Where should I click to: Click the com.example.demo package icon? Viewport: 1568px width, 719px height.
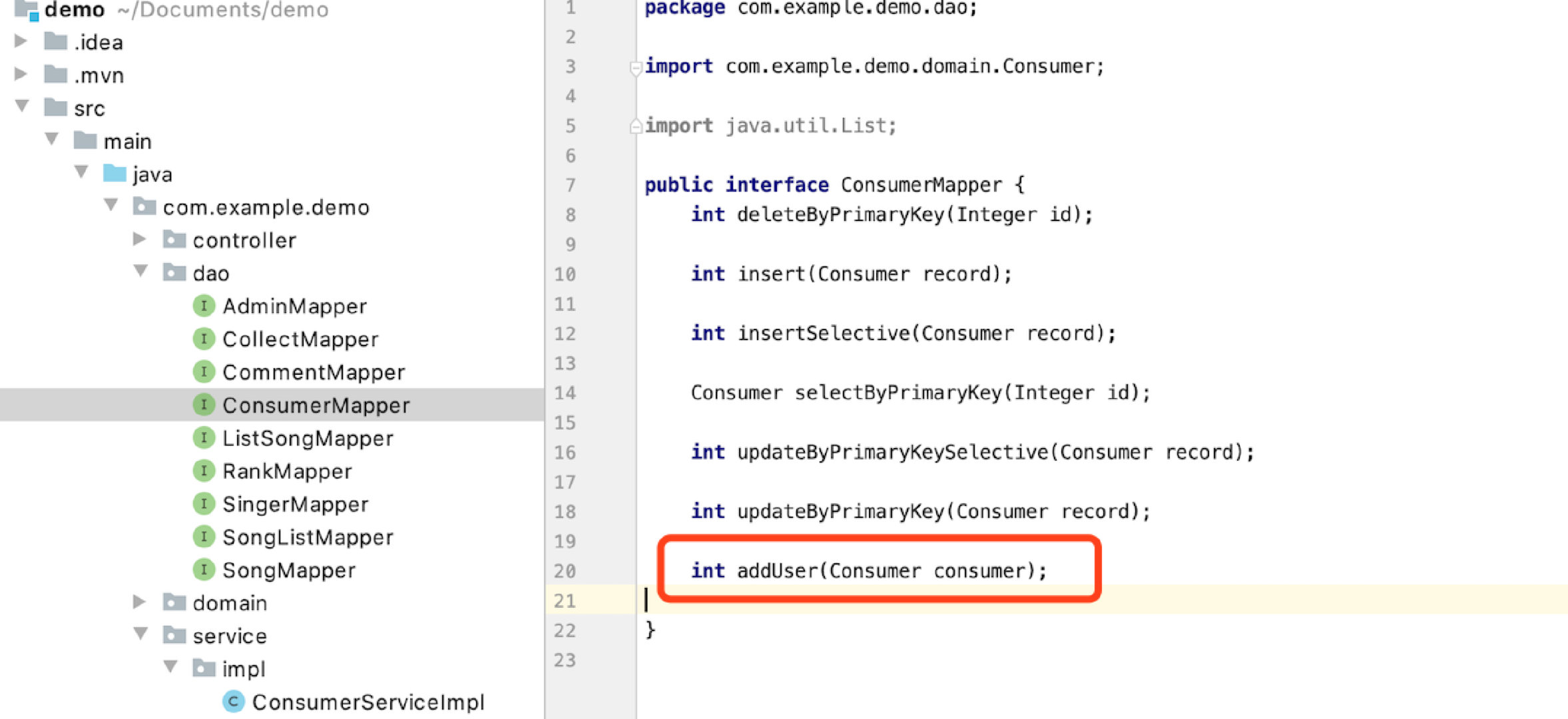(x=144, y=206)
